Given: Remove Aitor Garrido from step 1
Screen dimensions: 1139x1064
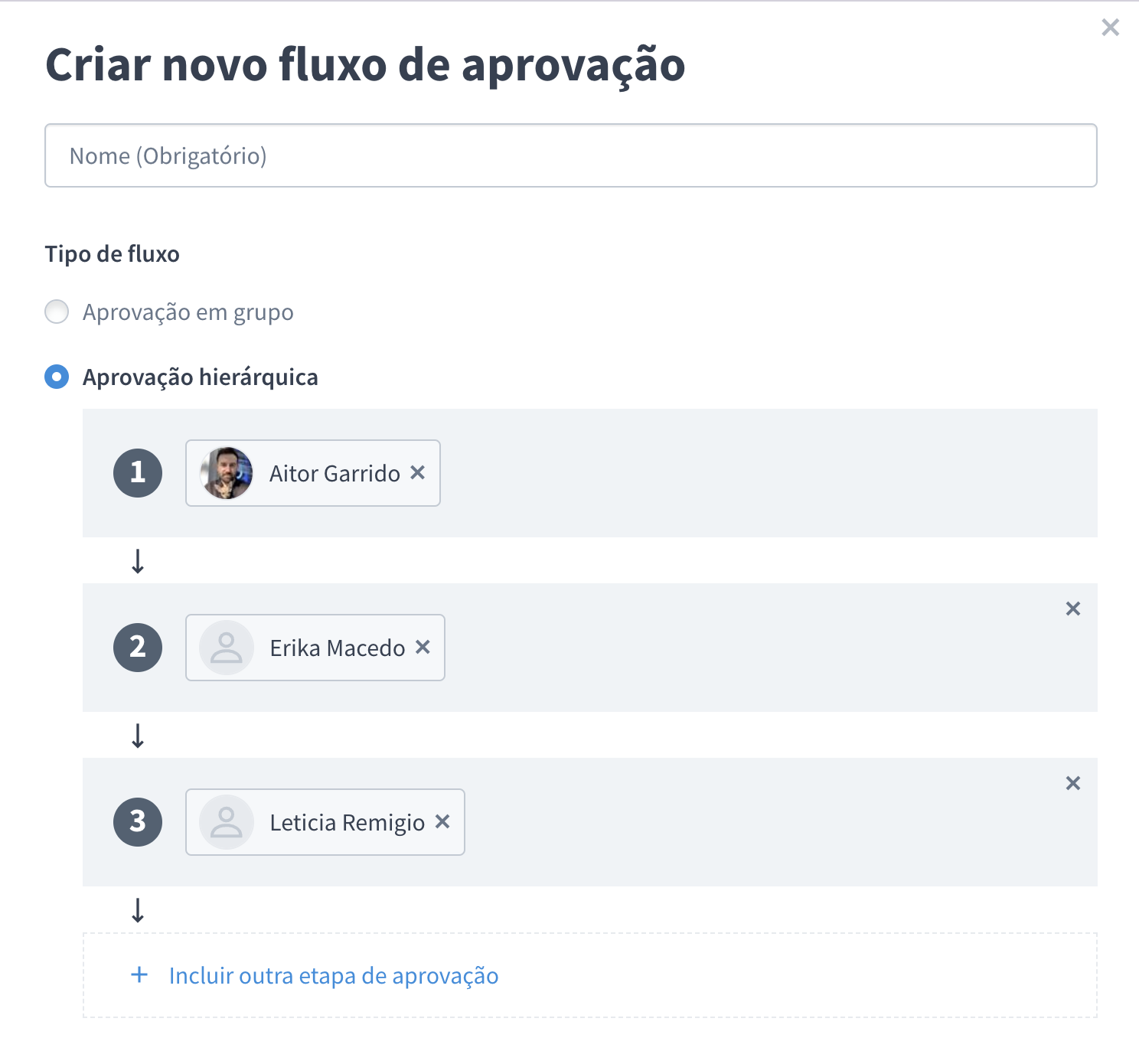Looking at the screenshot, I should click(418, 473).
